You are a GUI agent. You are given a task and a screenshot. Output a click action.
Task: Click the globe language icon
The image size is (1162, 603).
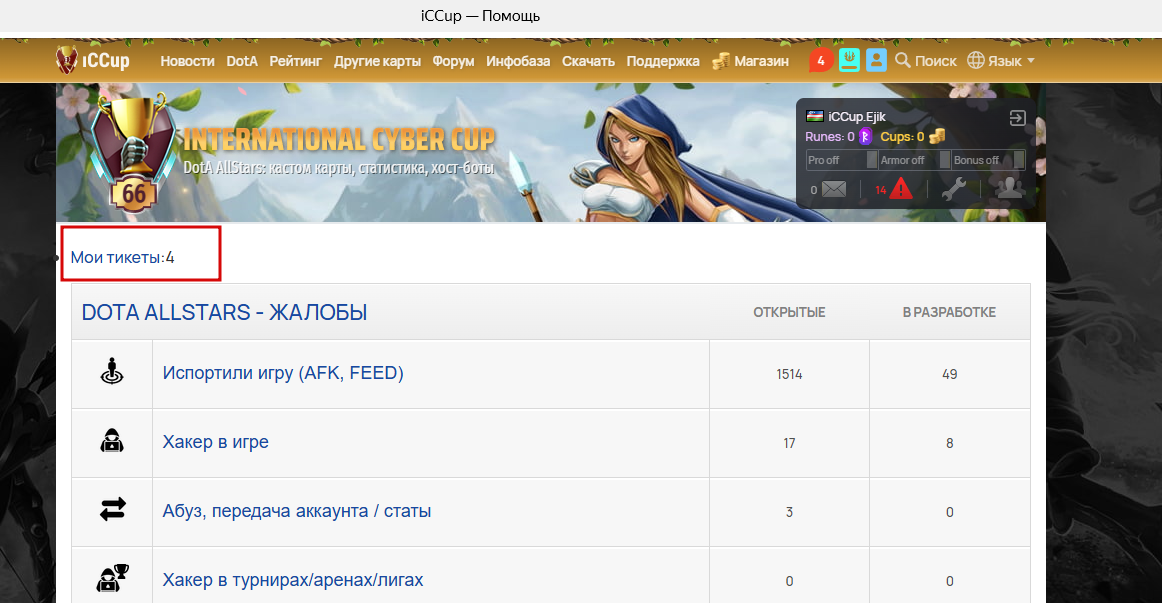point(976,61)
